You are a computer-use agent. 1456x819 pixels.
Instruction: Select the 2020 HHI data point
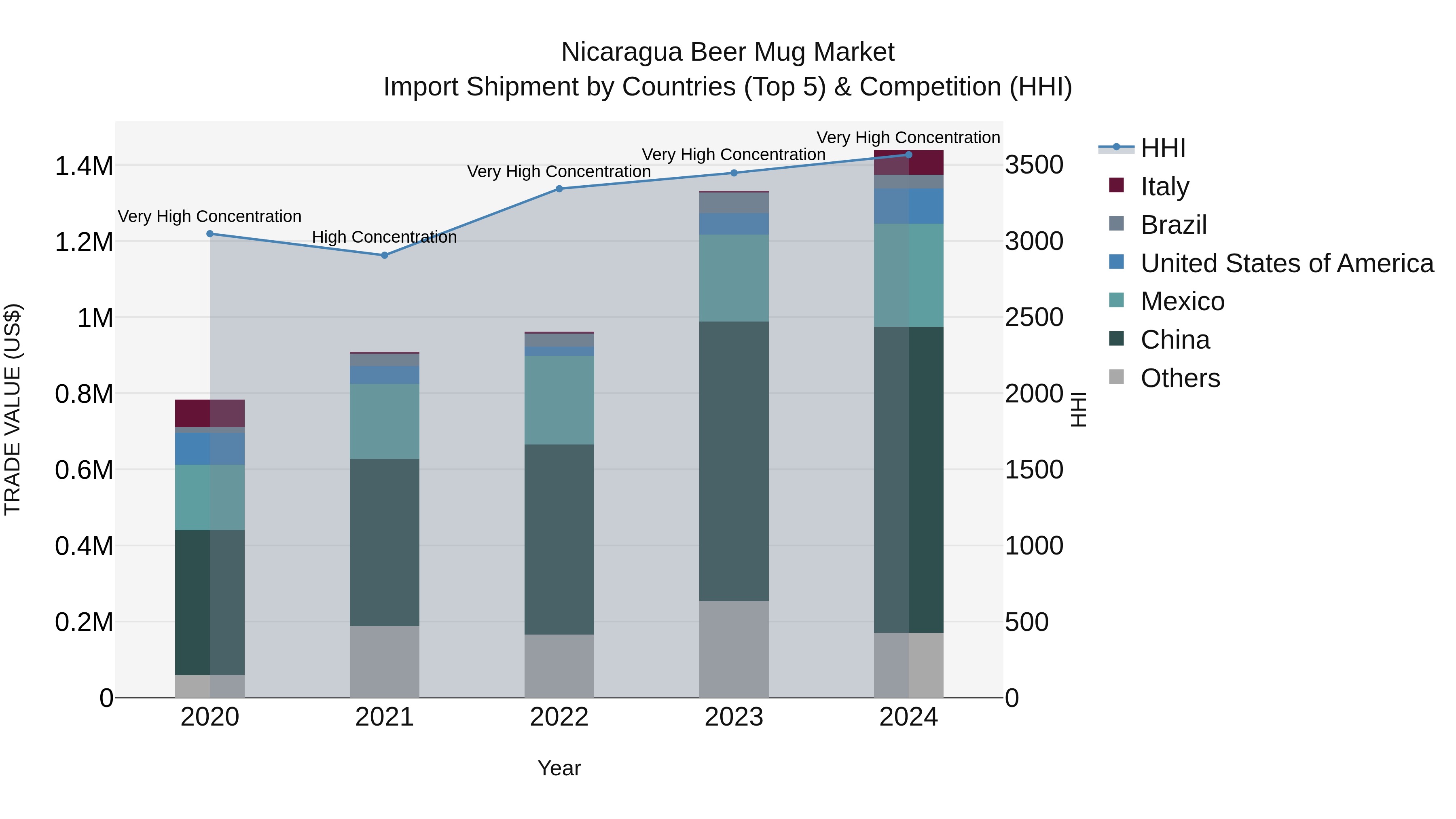[x=210, y=233]
